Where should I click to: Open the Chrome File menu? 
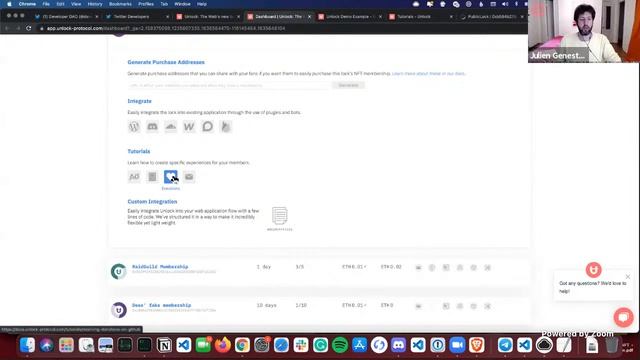click(x=46, y=4)
